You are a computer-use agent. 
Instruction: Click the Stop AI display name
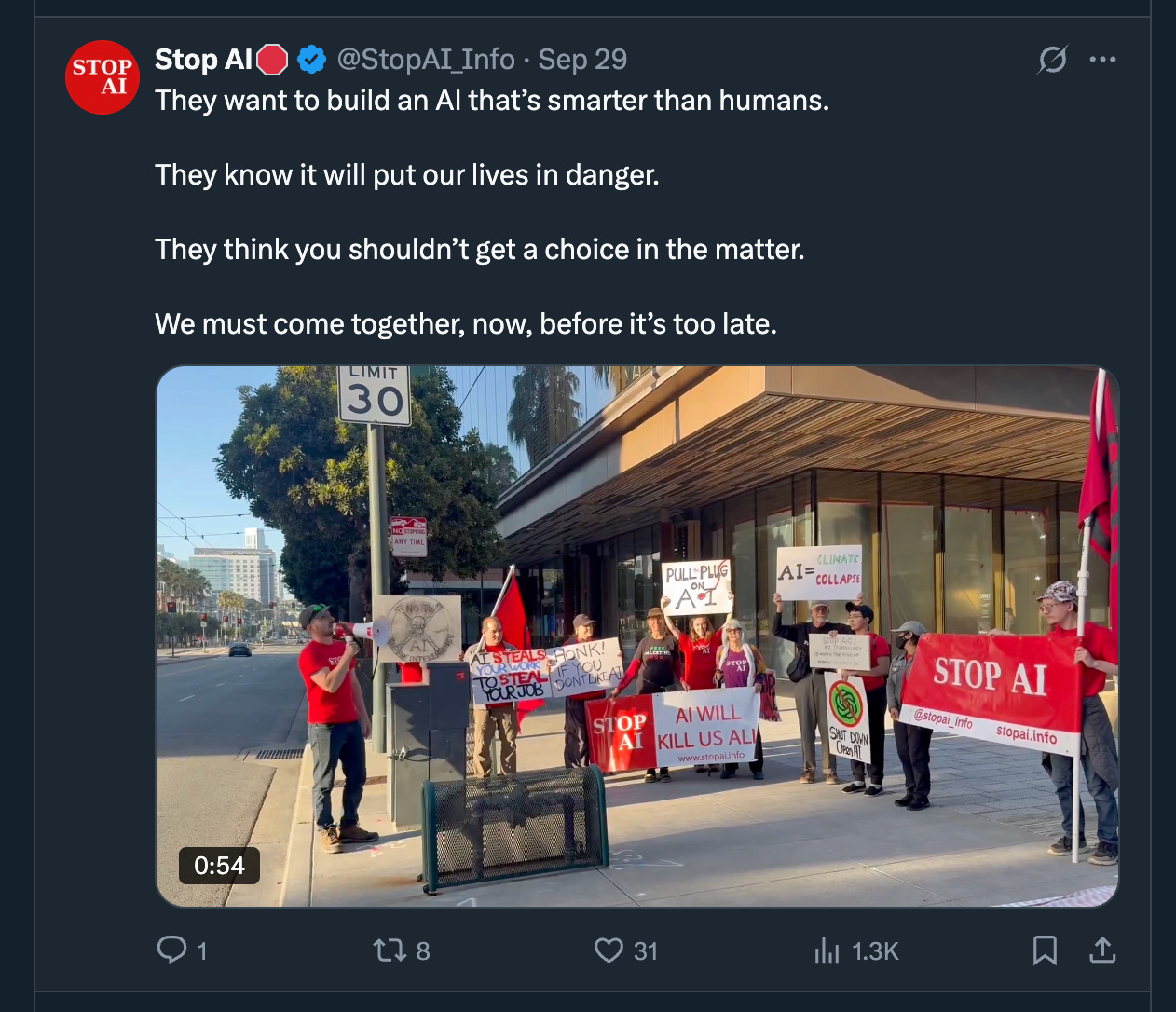203,60
